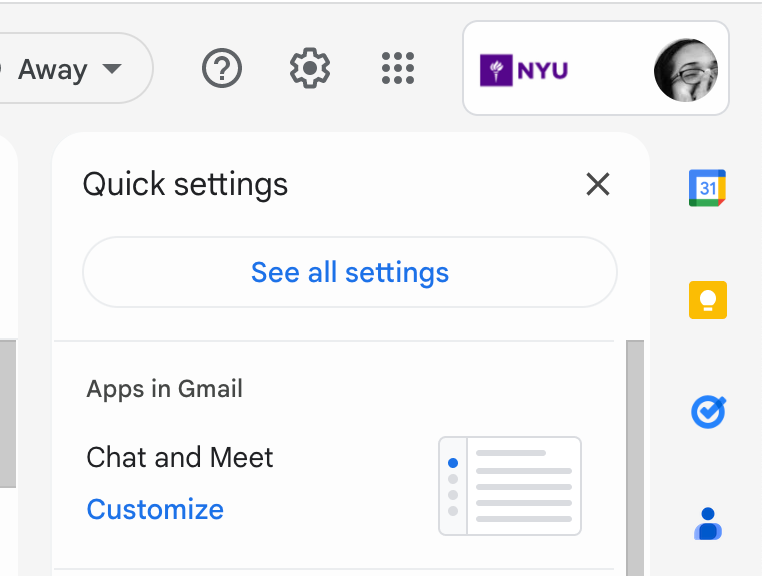Close the Quick settings panel
This screenshot has width=762, height=576.
597,184
